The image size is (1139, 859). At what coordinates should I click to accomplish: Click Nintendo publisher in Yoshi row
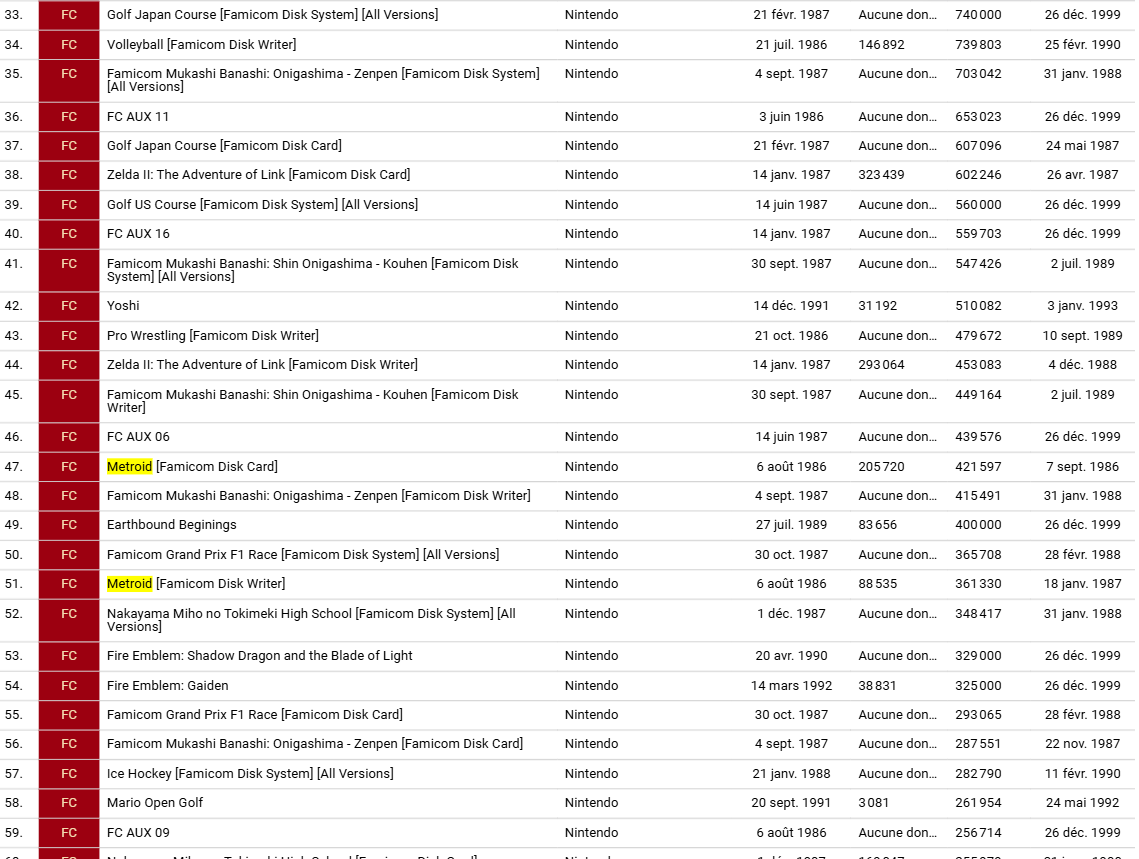[x=591, y=306]
